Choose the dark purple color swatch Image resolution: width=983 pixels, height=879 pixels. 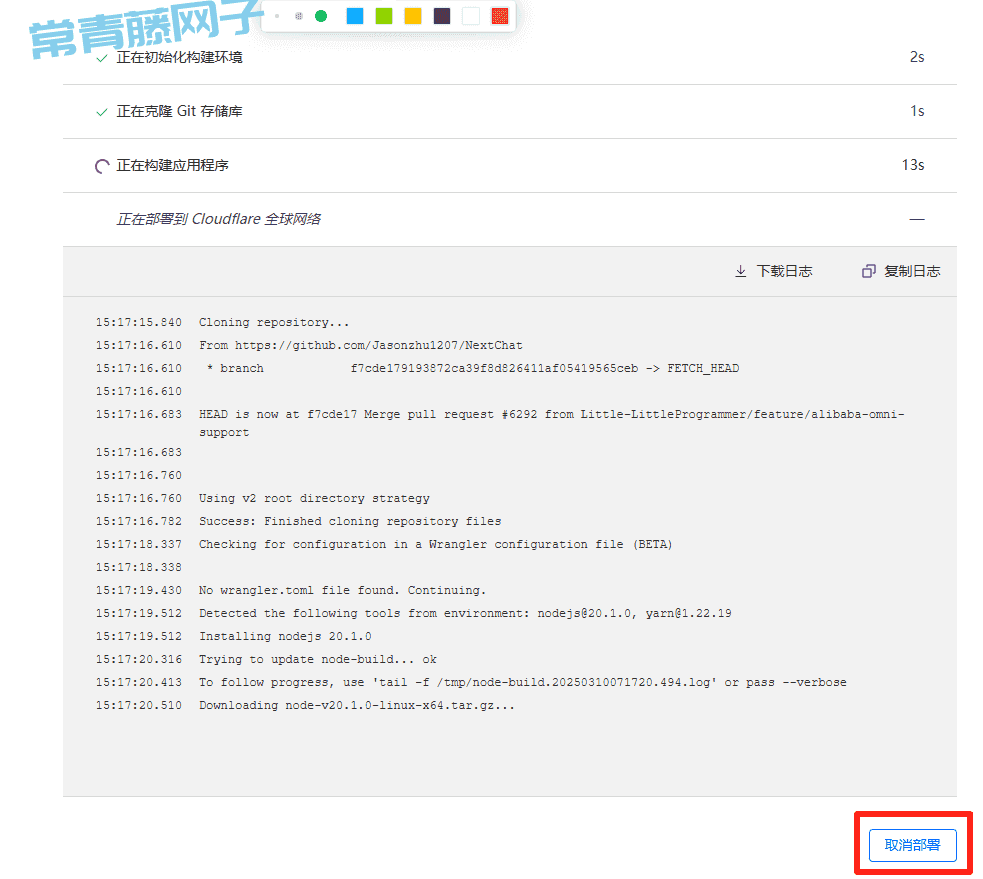pyautogui.click(x=442, y=16)
